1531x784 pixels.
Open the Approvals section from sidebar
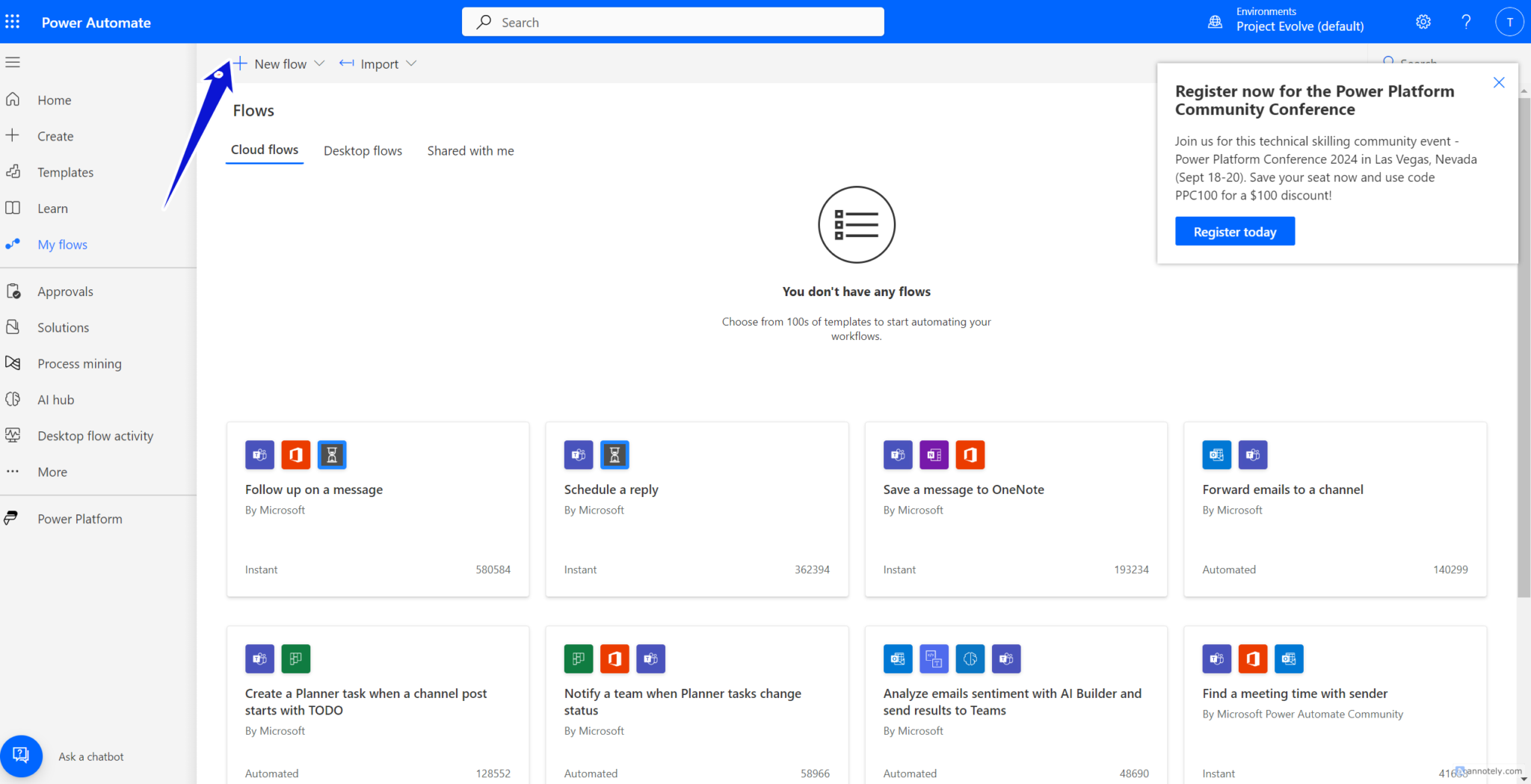click(65, 291)
